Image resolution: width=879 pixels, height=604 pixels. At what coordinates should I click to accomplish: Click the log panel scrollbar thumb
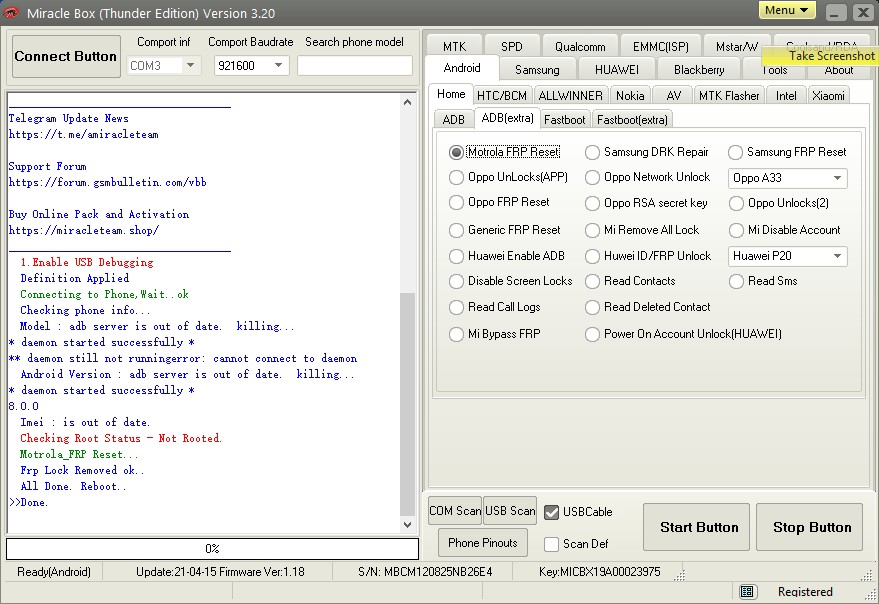(408, 404)
